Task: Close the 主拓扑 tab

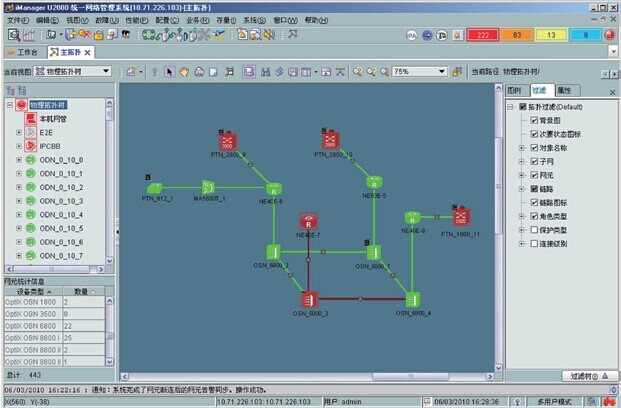Action: click(x=87, y=52)
